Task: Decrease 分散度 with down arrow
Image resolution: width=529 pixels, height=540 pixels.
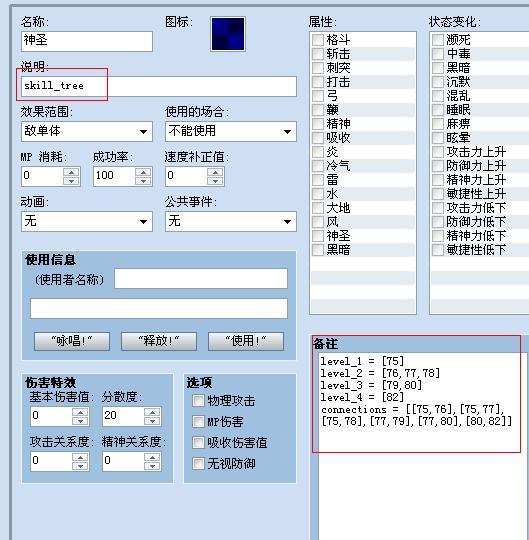Action: [x=152, y=421]
